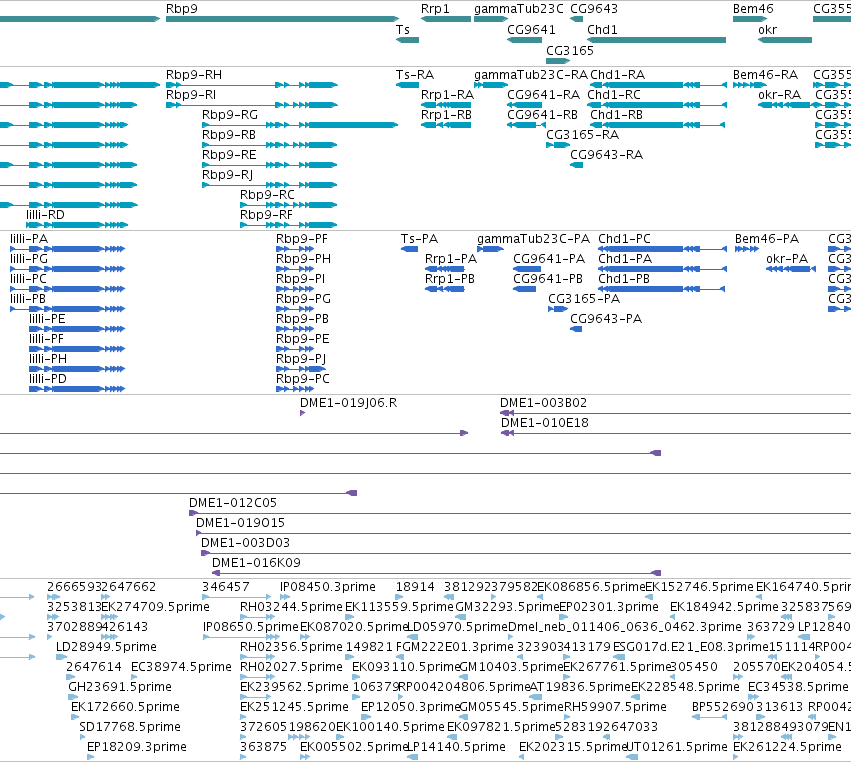
Task: Select BAC clone DME1-003B02
Action: point(543,403)
